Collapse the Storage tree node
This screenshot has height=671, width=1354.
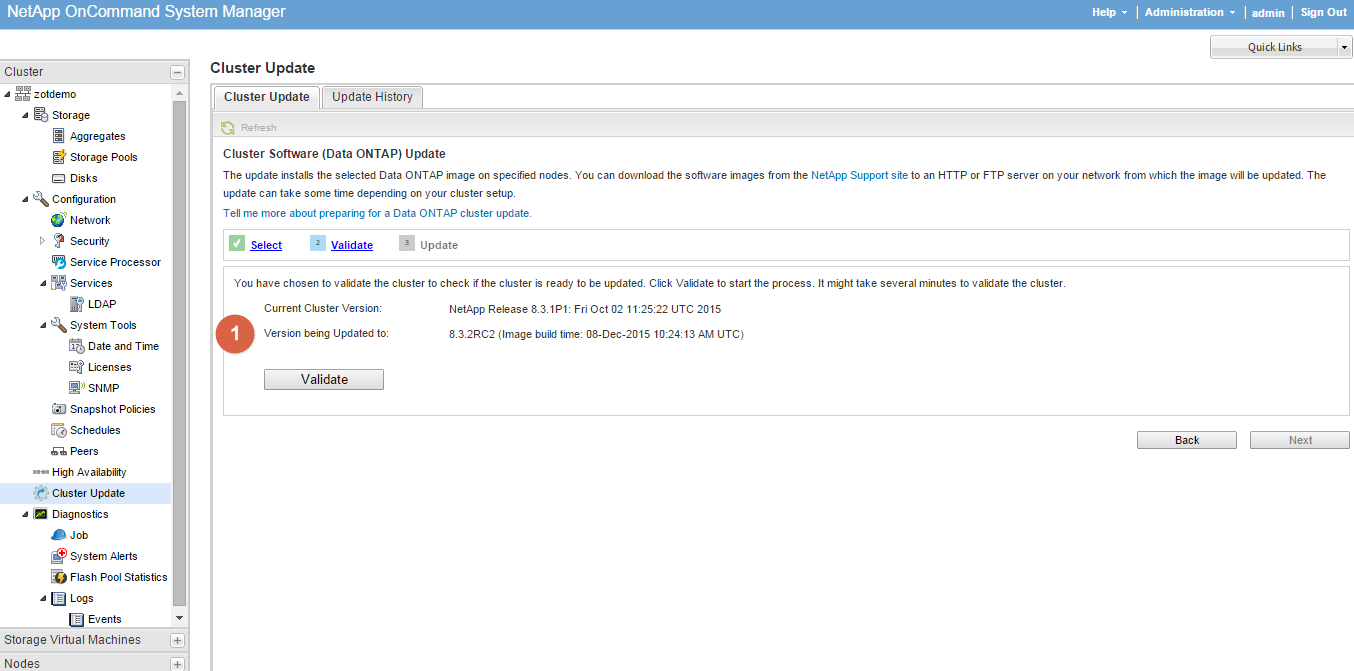[26, 115]
